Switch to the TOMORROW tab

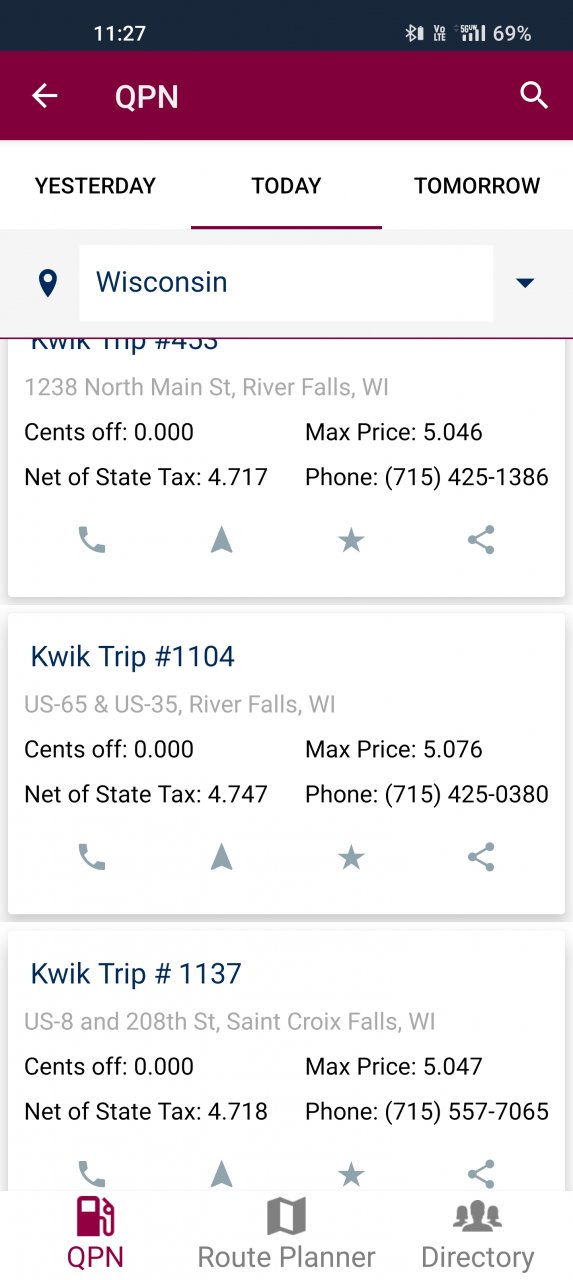point(477,186)
